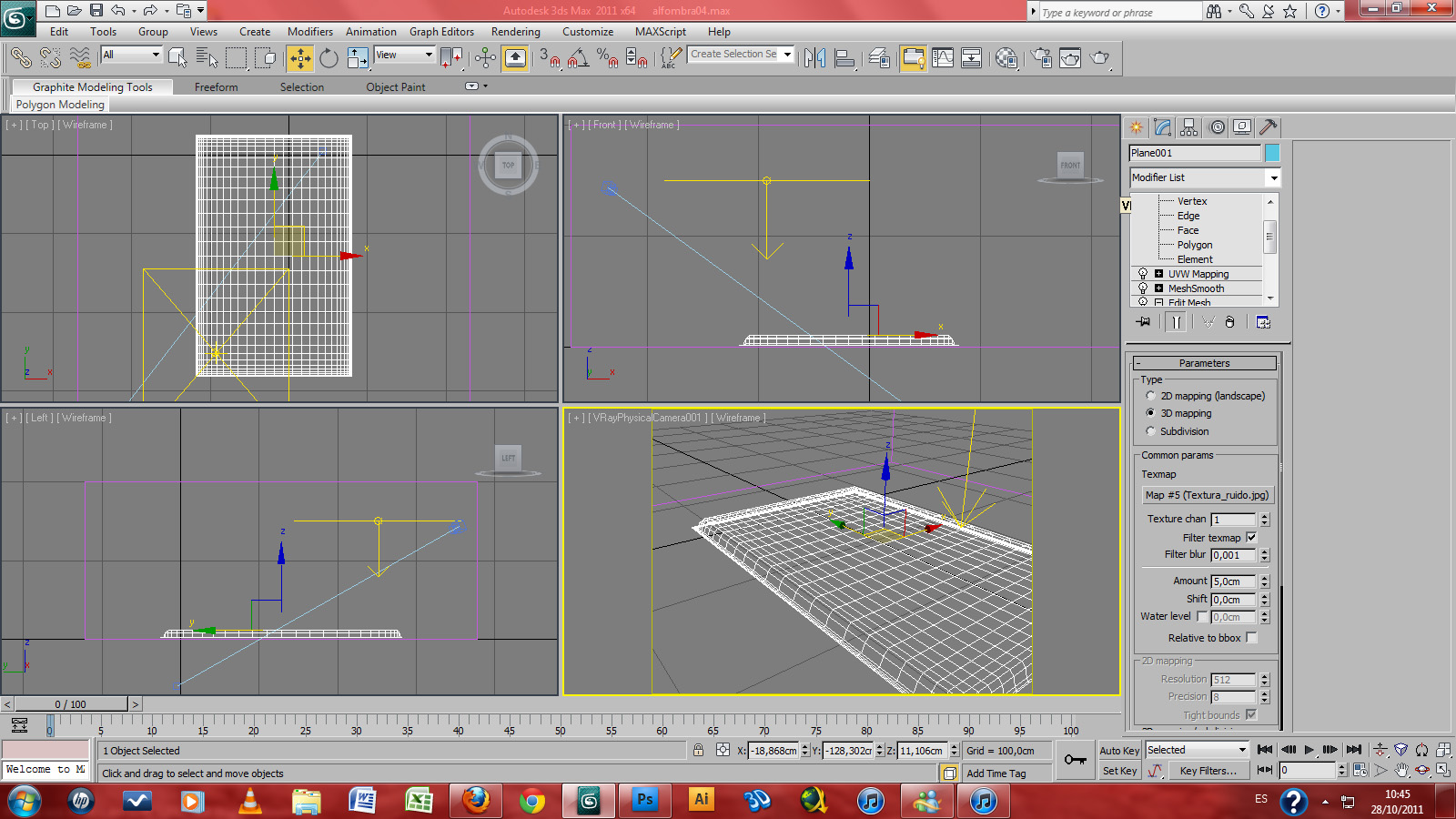Enable Auto Key animation mode
Image resolution: width=1456 pixels, height=819 pixels.
[x=1119, y=751]
